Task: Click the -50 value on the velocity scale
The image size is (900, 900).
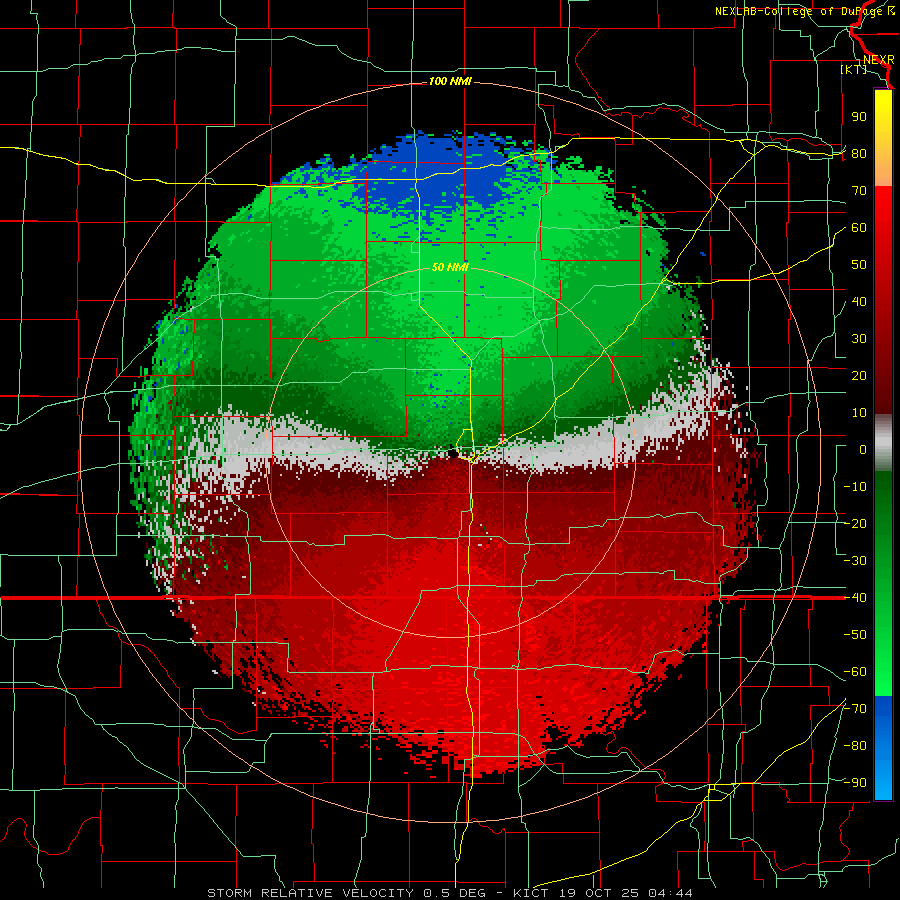Action: (x=855, y=635)
